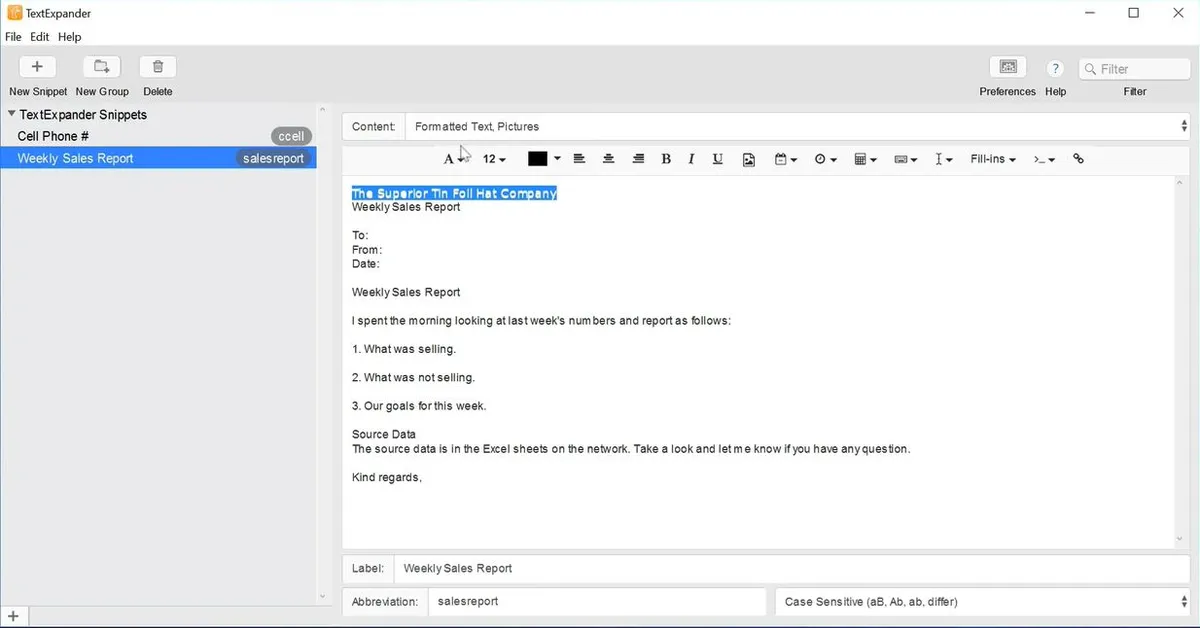The height and width of the screenshot is (628, 1200).
Task: Click the Filter search field
Action: coord(1135,69)
